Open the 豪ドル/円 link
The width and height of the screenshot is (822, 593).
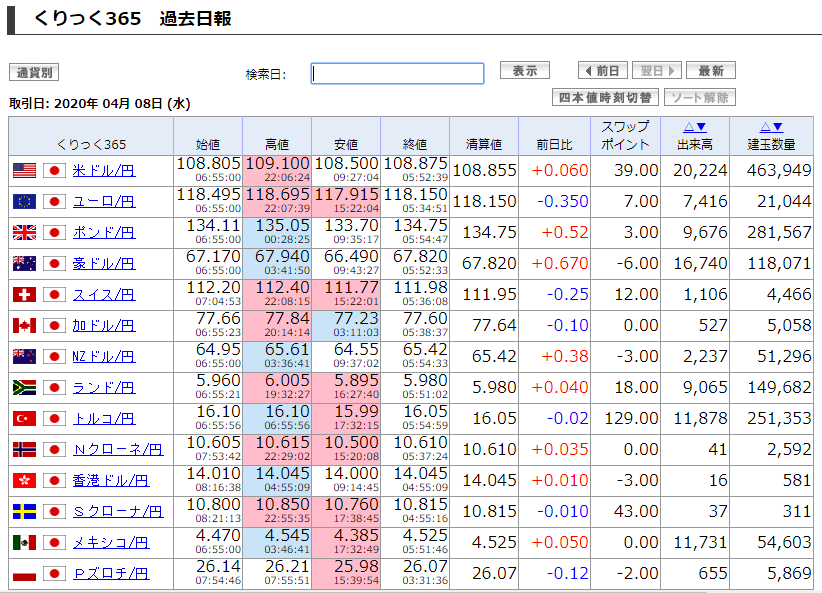coord(104,263)
